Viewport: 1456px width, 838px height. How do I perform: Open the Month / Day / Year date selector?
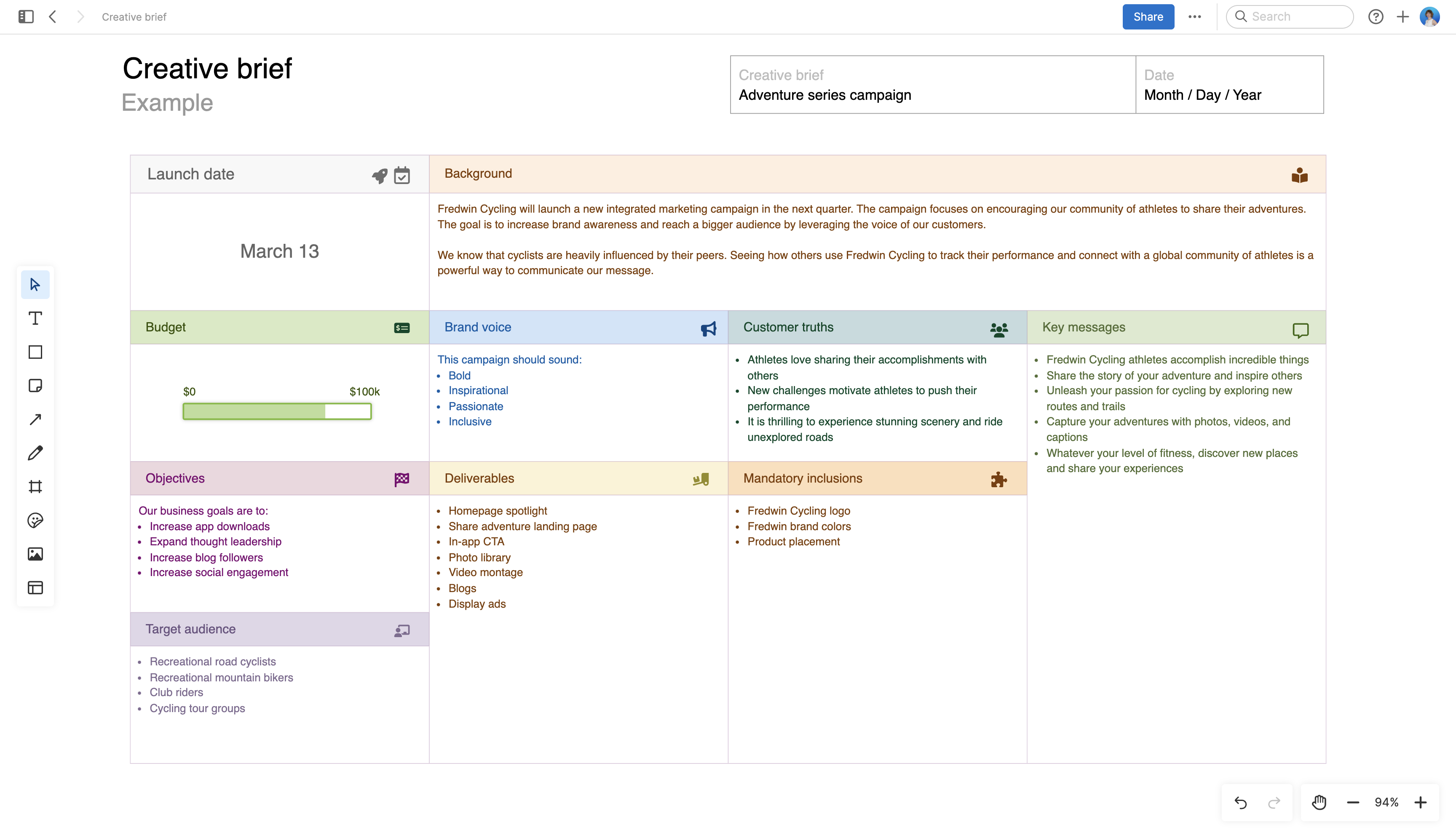point(1202,95)
